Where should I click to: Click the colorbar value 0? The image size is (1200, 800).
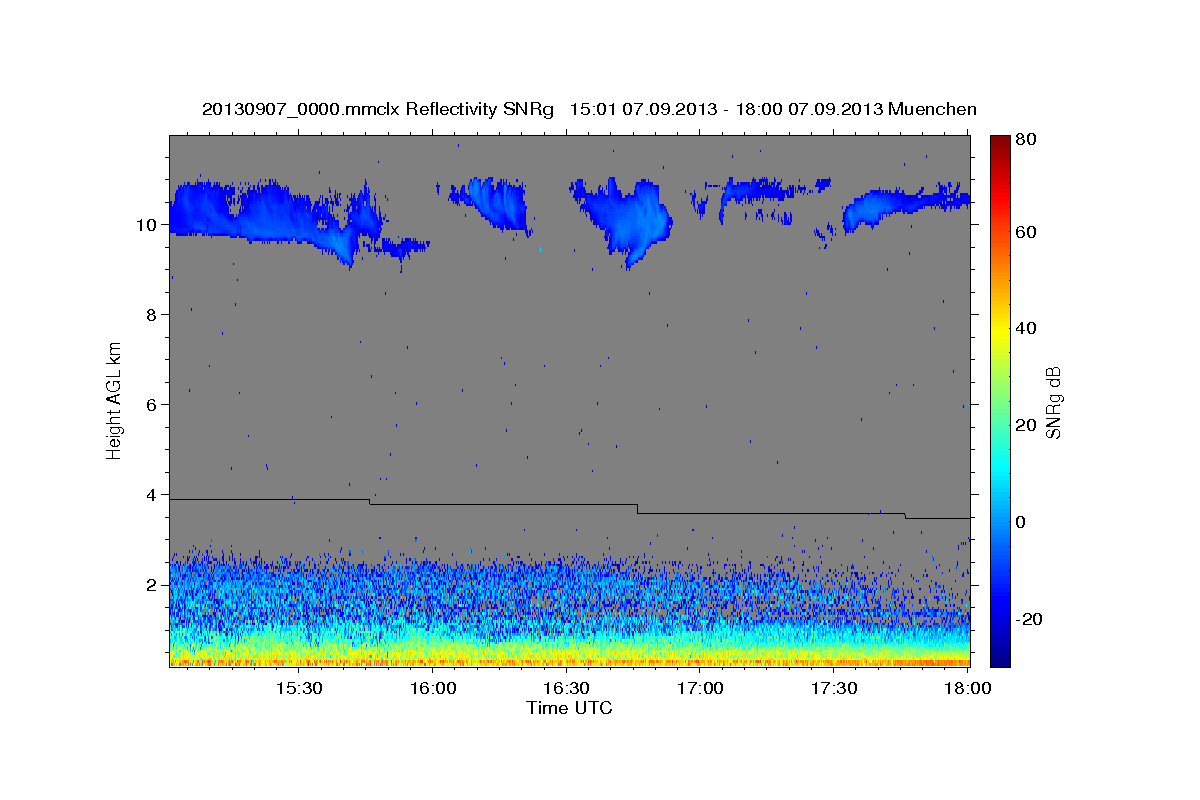(1021, 523)
